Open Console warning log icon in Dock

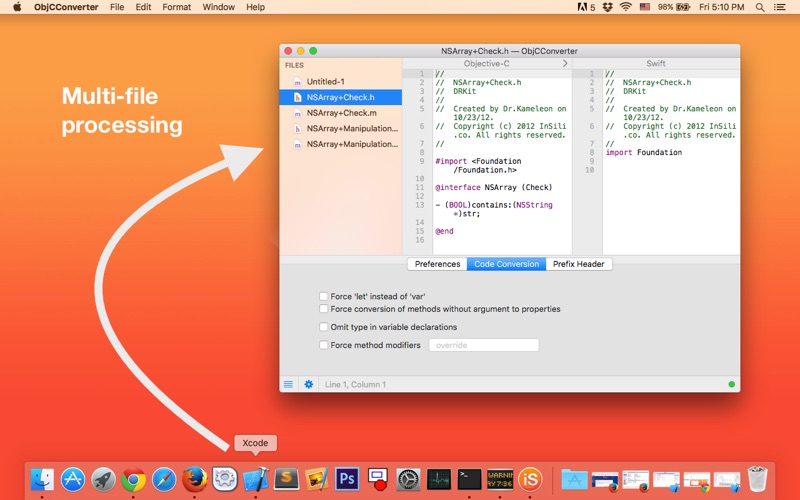click(499, 480)
